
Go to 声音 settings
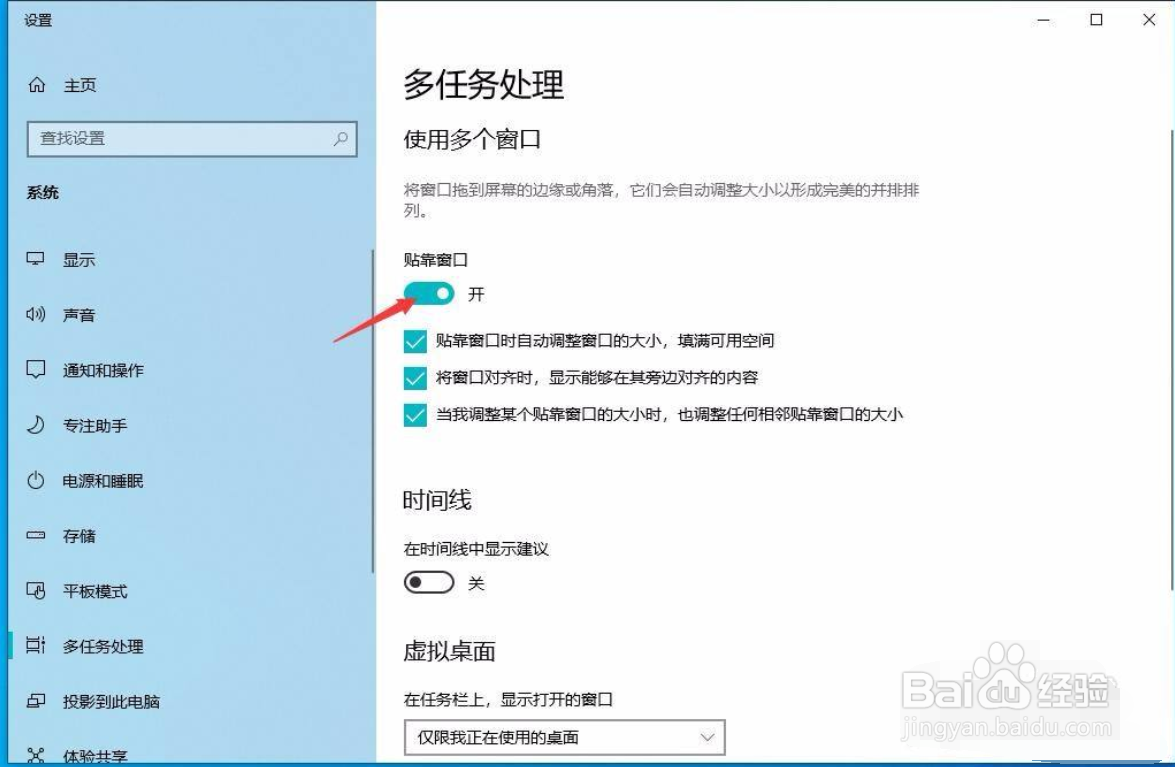coord(79,315)
